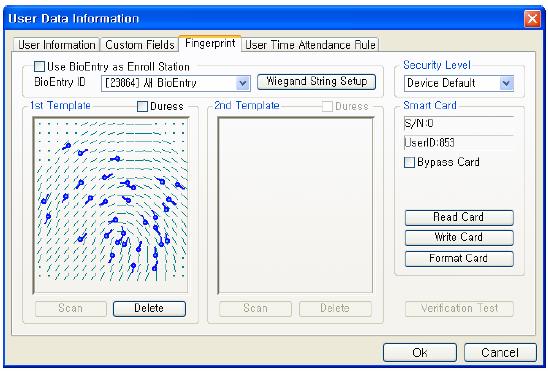Click the Write Card button

click(459, 238)
